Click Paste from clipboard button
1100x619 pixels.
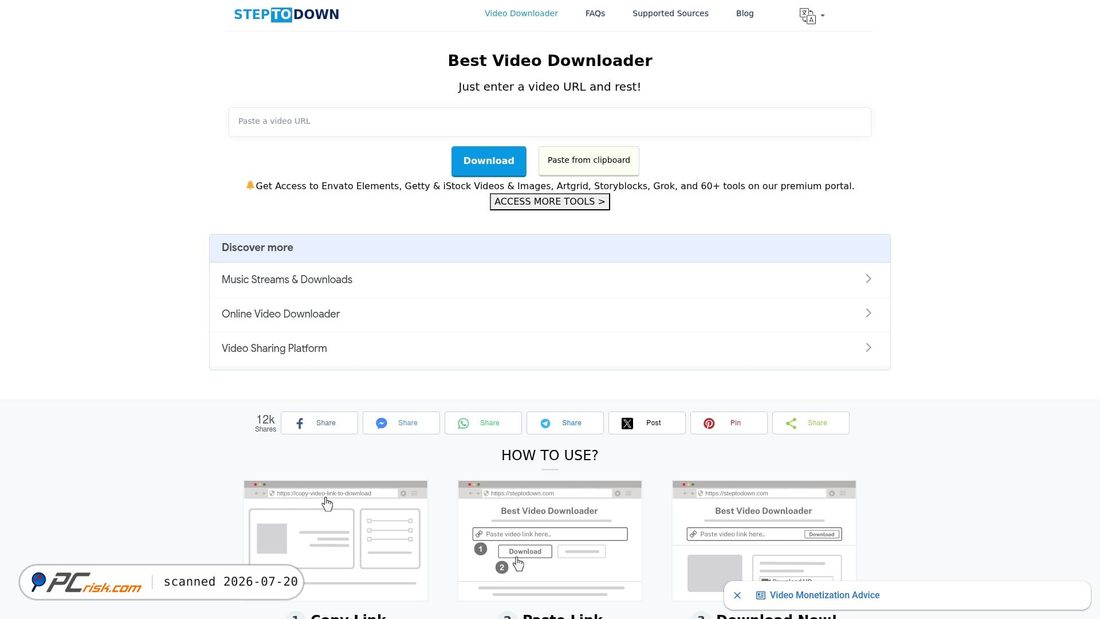(x=589, y=160)
